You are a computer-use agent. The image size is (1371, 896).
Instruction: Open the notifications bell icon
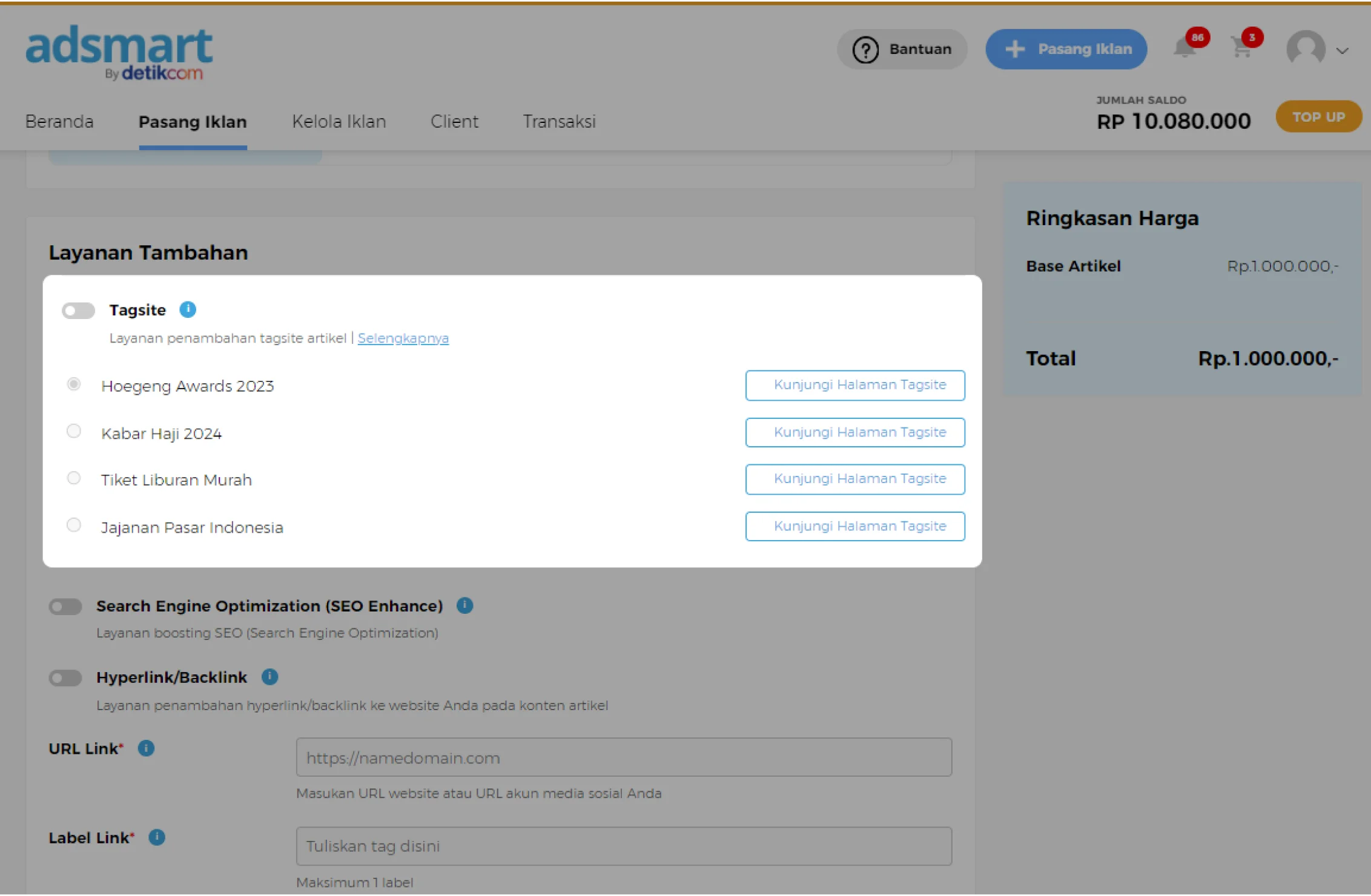[1184, 47]
